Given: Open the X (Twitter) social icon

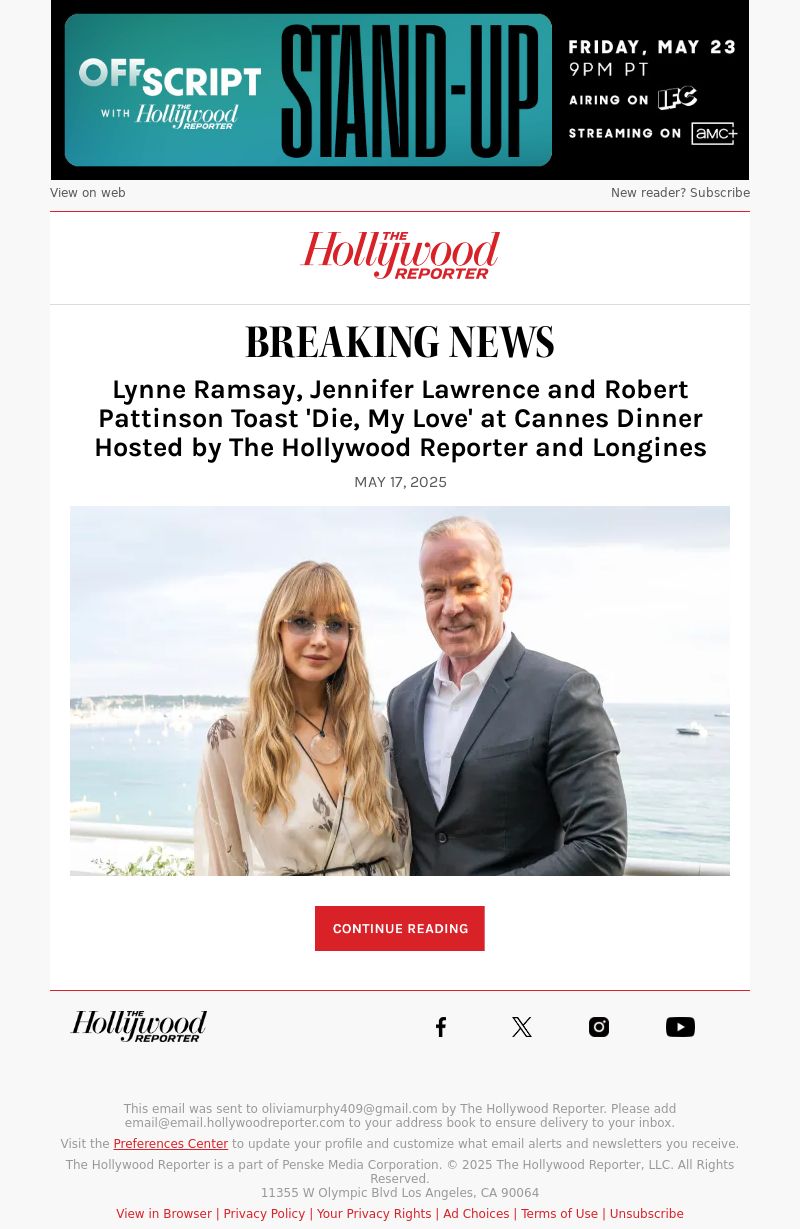Looking at the screenshot, I should (x=522, y=1027).
